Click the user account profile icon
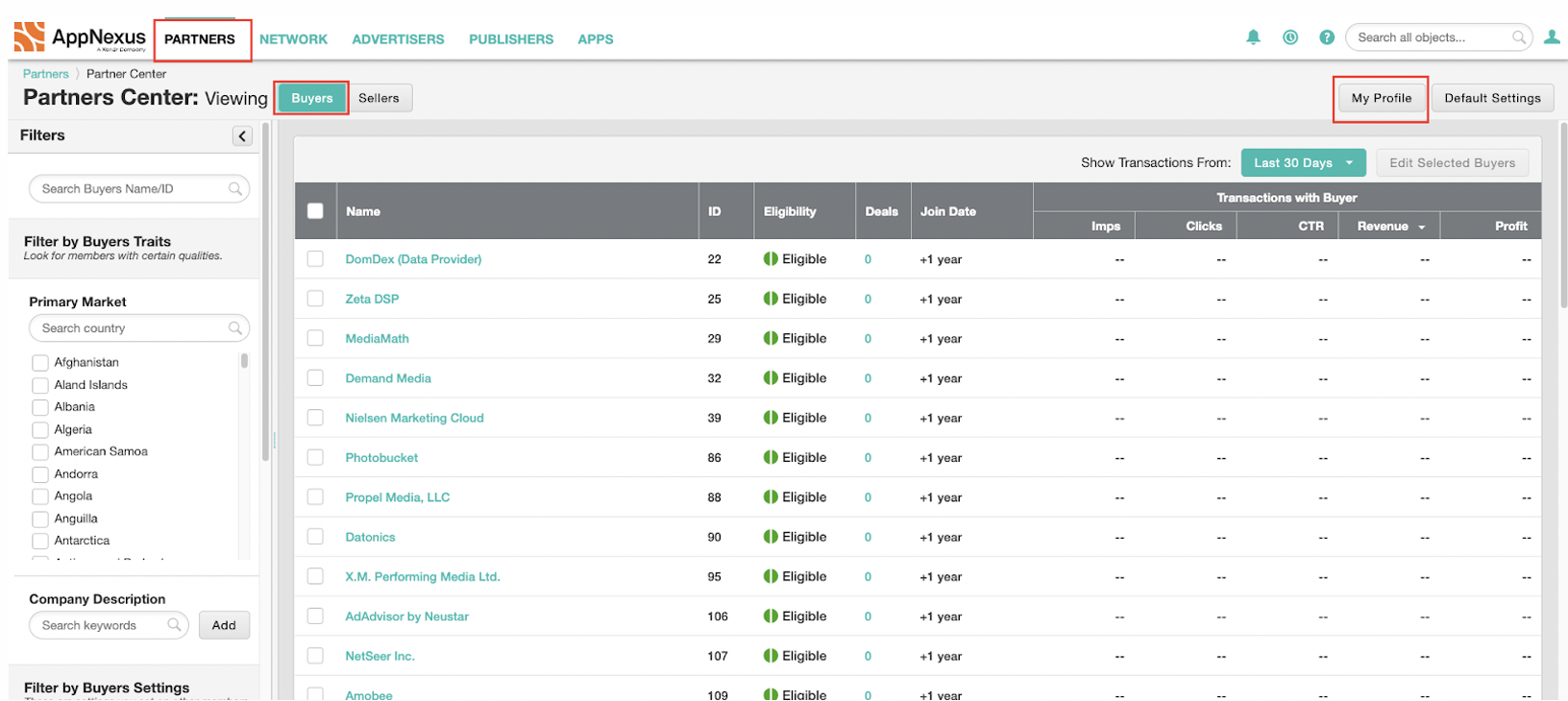This screenshot has width=1568, height=701. 1552,37
